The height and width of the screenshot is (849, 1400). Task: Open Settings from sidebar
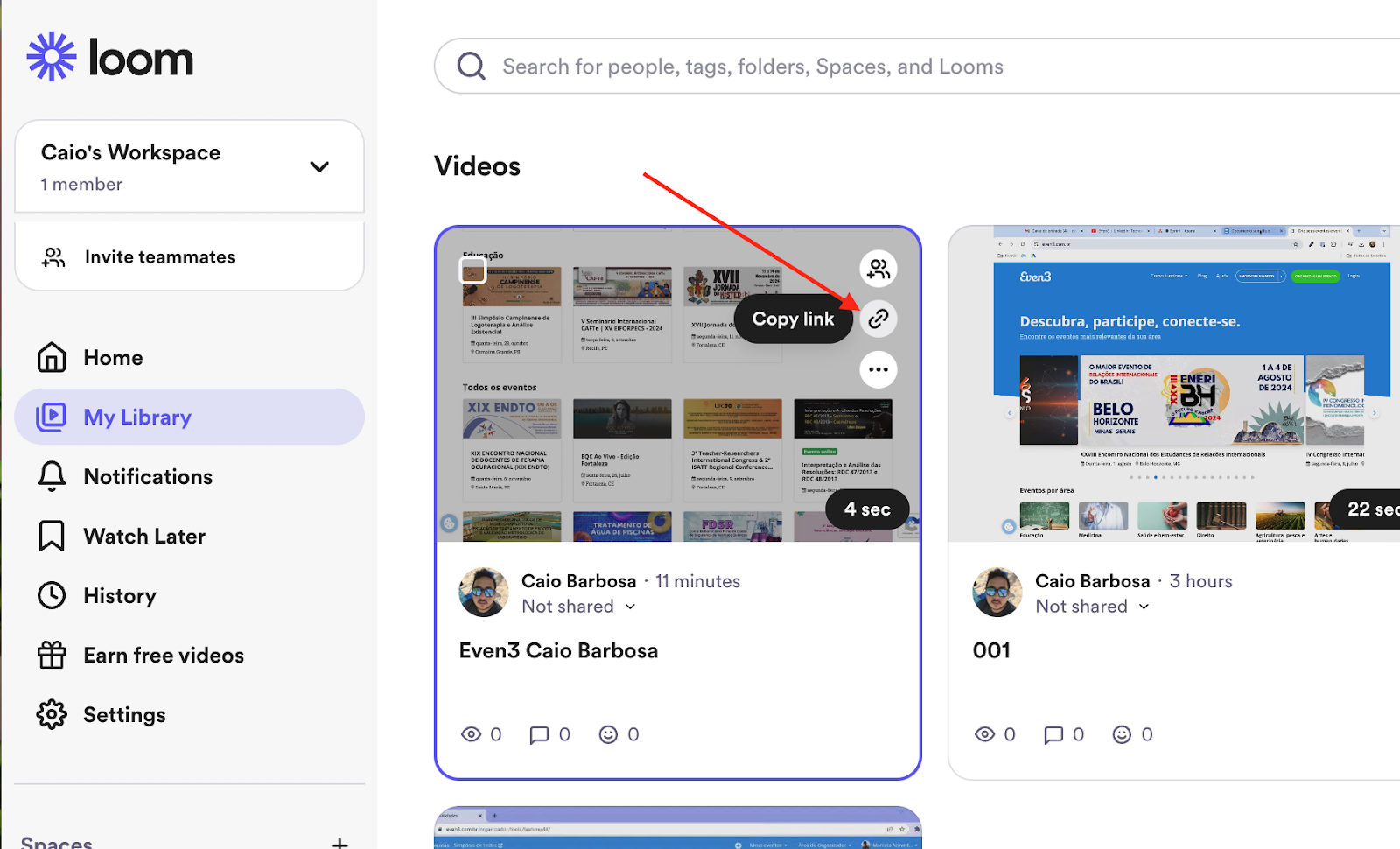coord(190,714)
